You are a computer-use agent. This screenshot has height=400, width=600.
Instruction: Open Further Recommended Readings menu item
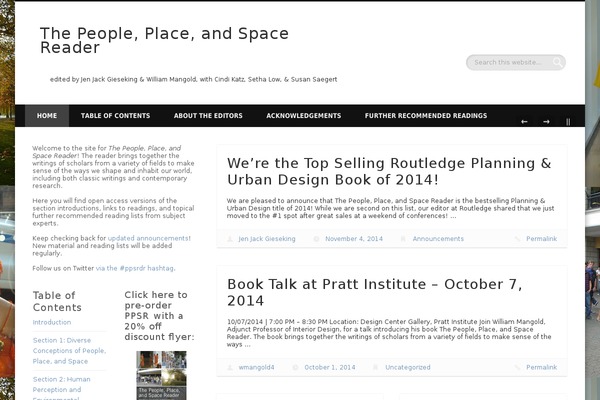[426, 116]
